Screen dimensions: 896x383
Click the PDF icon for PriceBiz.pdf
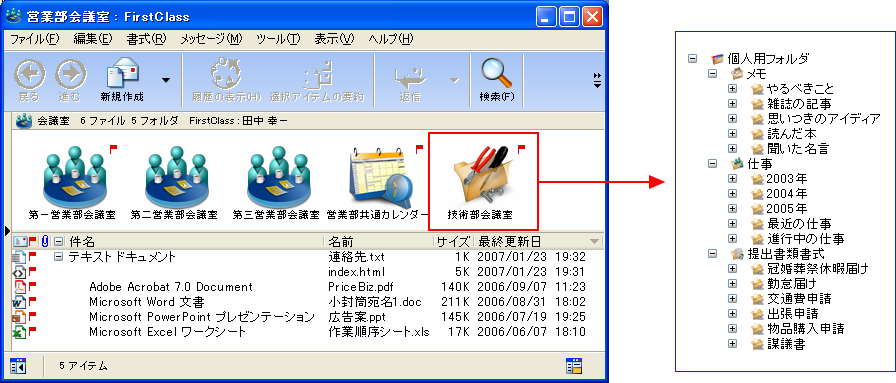coord(18,286)
